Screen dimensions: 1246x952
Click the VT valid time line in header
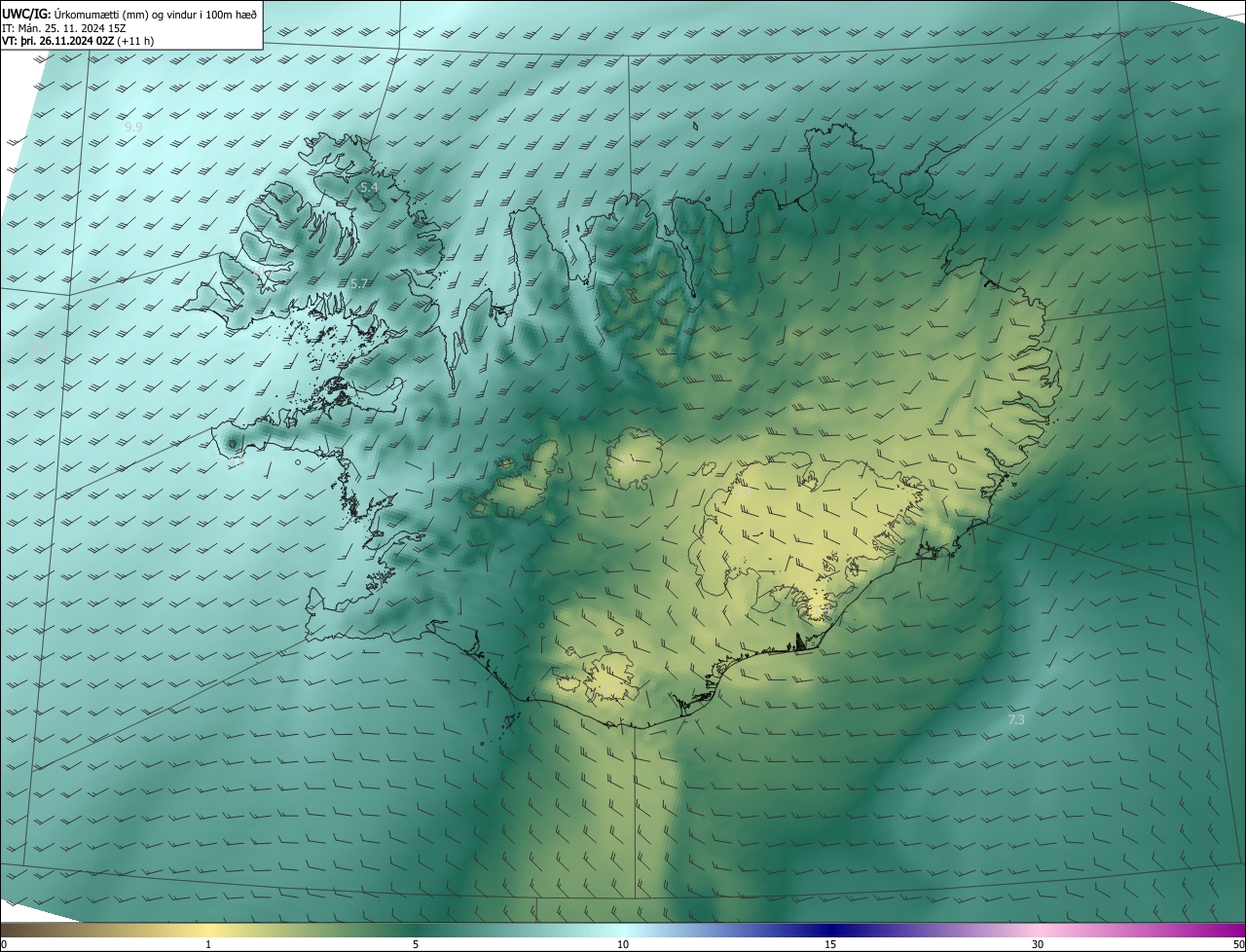coord(76,41)
